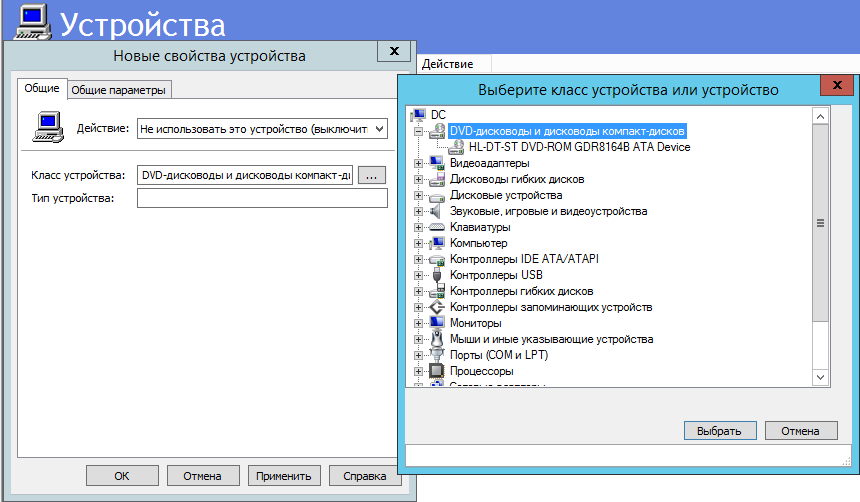
Task: Click the Контроллеры USB icon
Action: pyautogui.click(x=437, y=275)
